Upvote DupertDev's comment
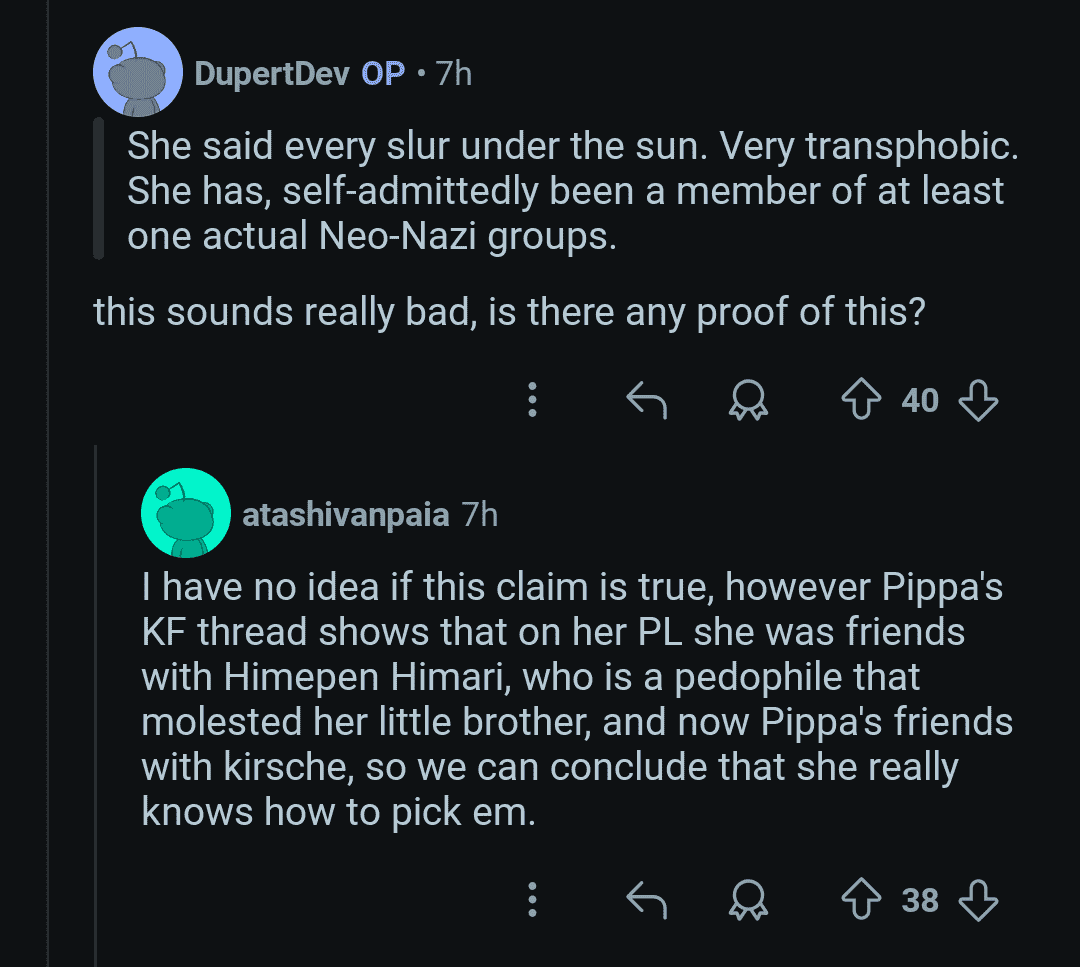Viewport: 1080px width, 967px height. tap(861, 399)
